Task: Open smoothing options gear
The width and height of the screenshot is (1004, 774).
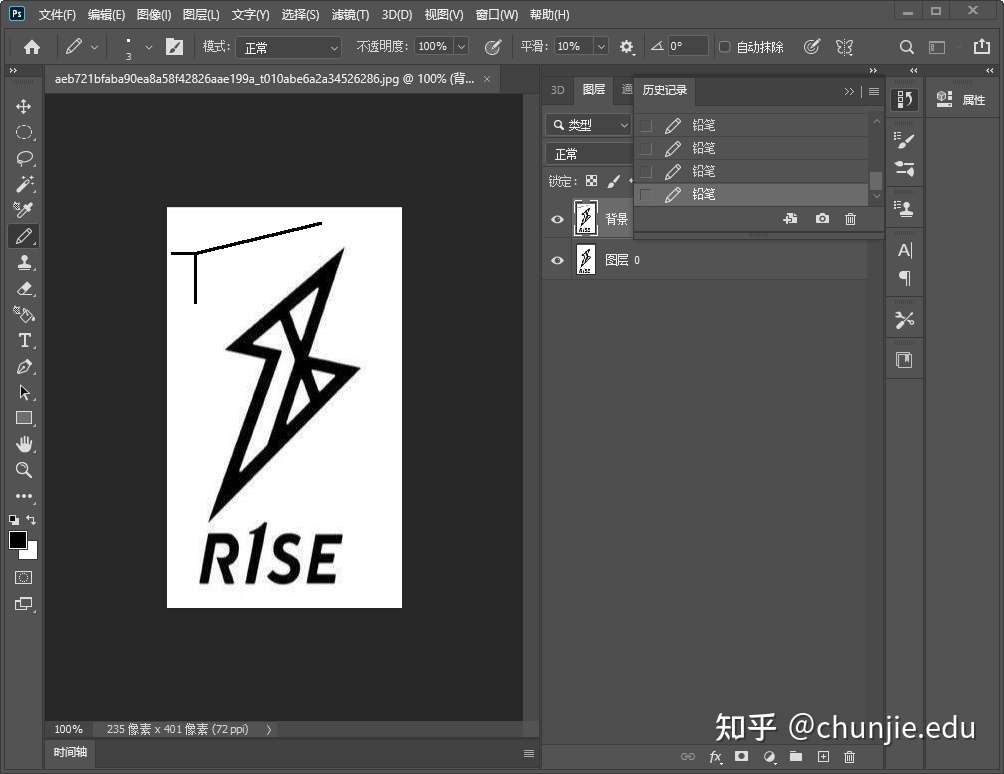Action: [626, 47]
